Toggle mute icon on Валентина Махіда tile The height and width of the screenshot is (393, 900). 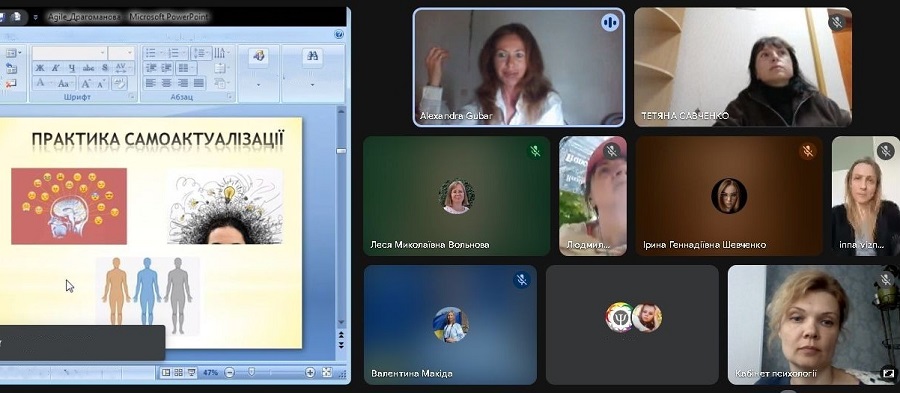tap(521, 279)
